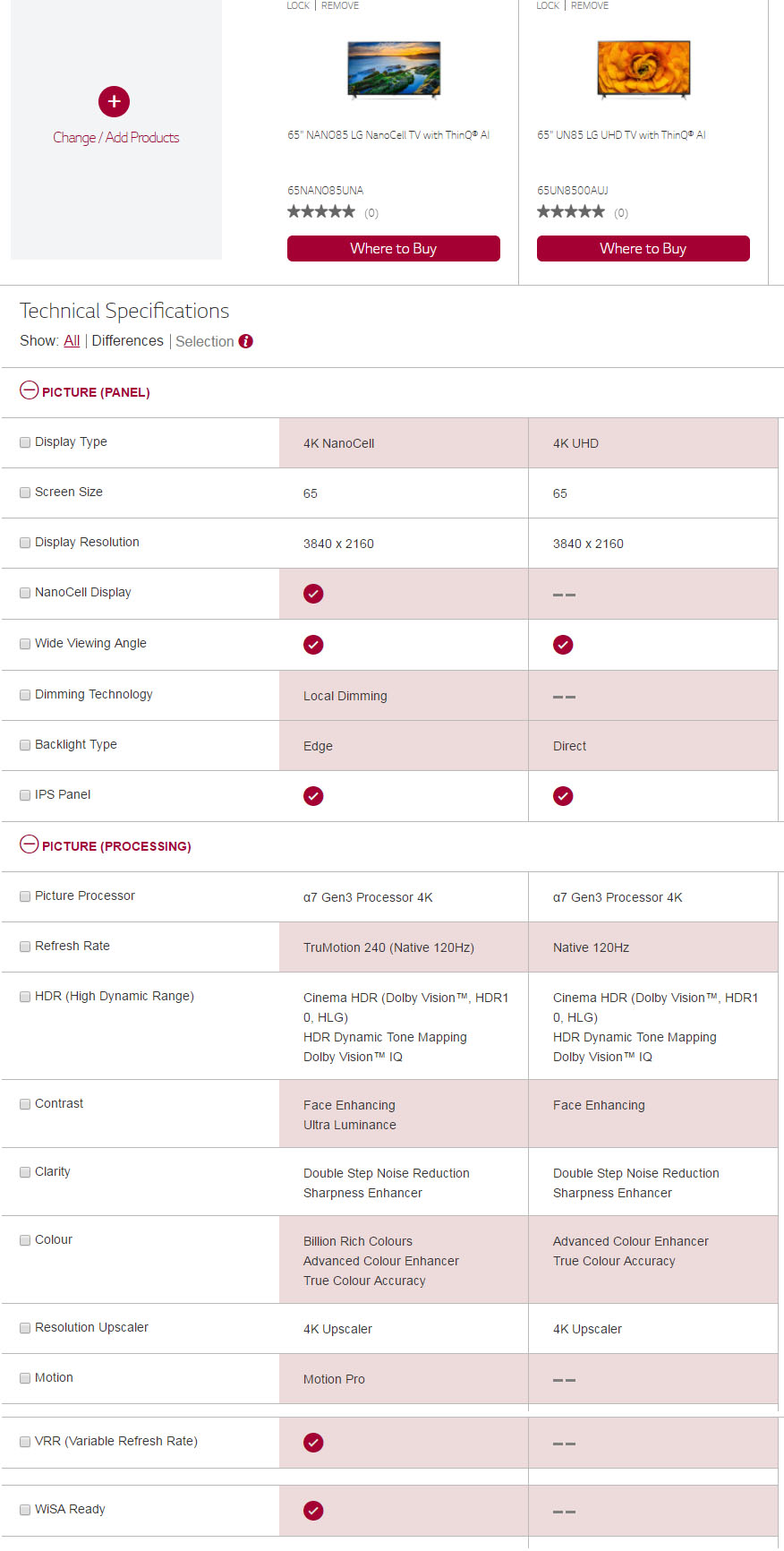Image resolution: width=784 pixels, height=1551 pixels.
Task: Click the Selection info icon
Action: click(246, 341)
